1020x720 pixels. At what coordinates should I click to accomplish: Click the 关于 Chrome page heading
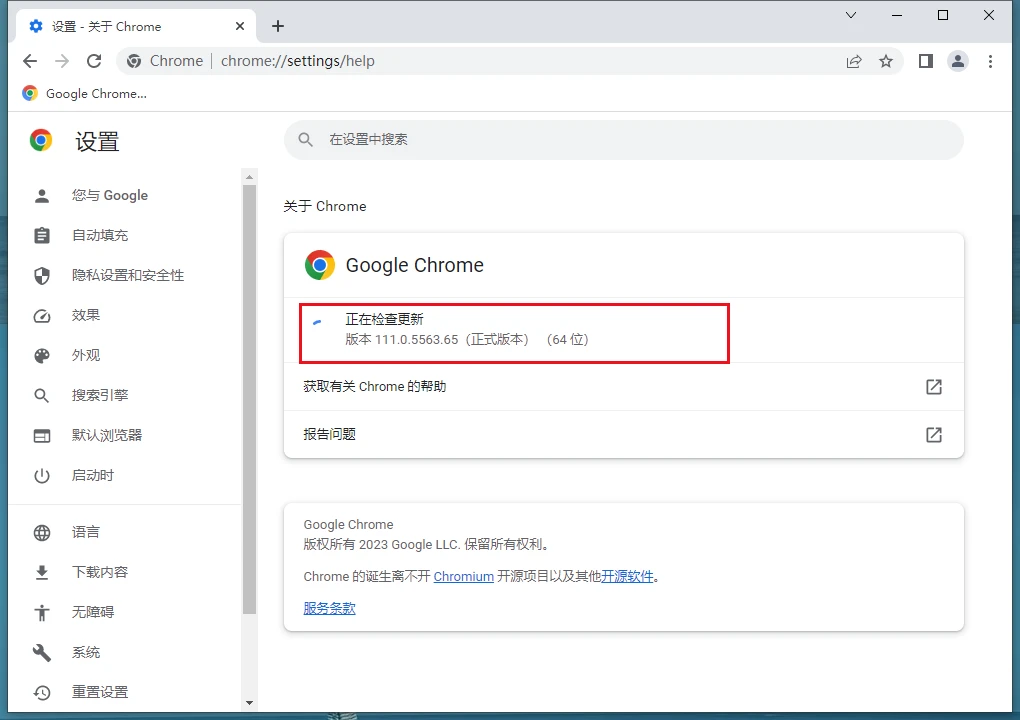click(x=325, y=207)
